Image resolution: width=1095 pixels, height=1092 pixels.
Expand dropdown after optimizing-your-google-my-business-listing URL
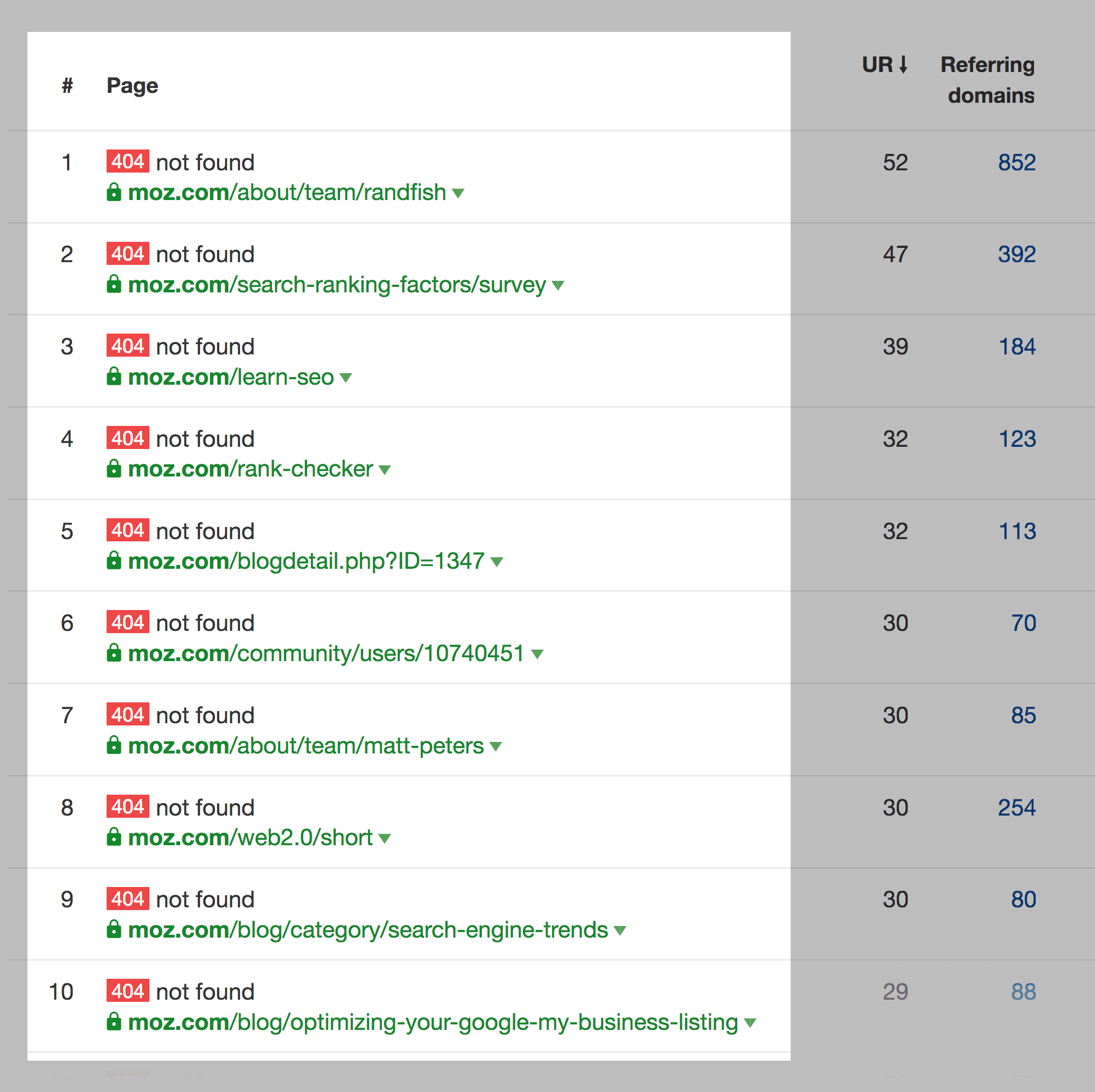click(751, 1023)
